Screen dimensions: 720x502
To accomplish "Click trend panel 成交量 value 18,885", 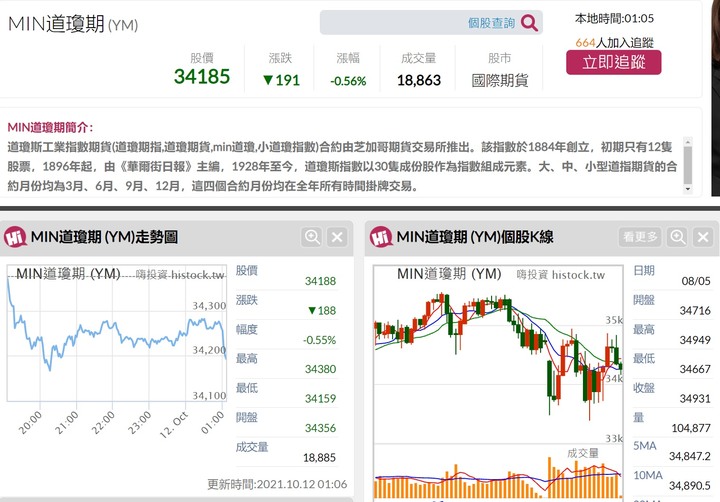I will click(x=320, y=457).
